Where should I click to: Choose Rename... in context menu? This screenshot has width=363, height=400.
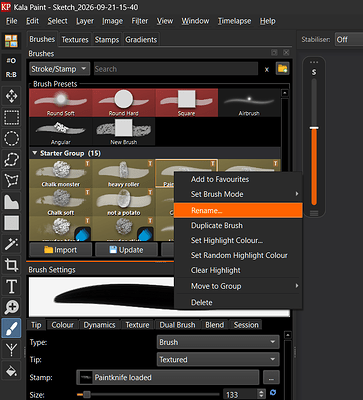[x=238, y=211]
